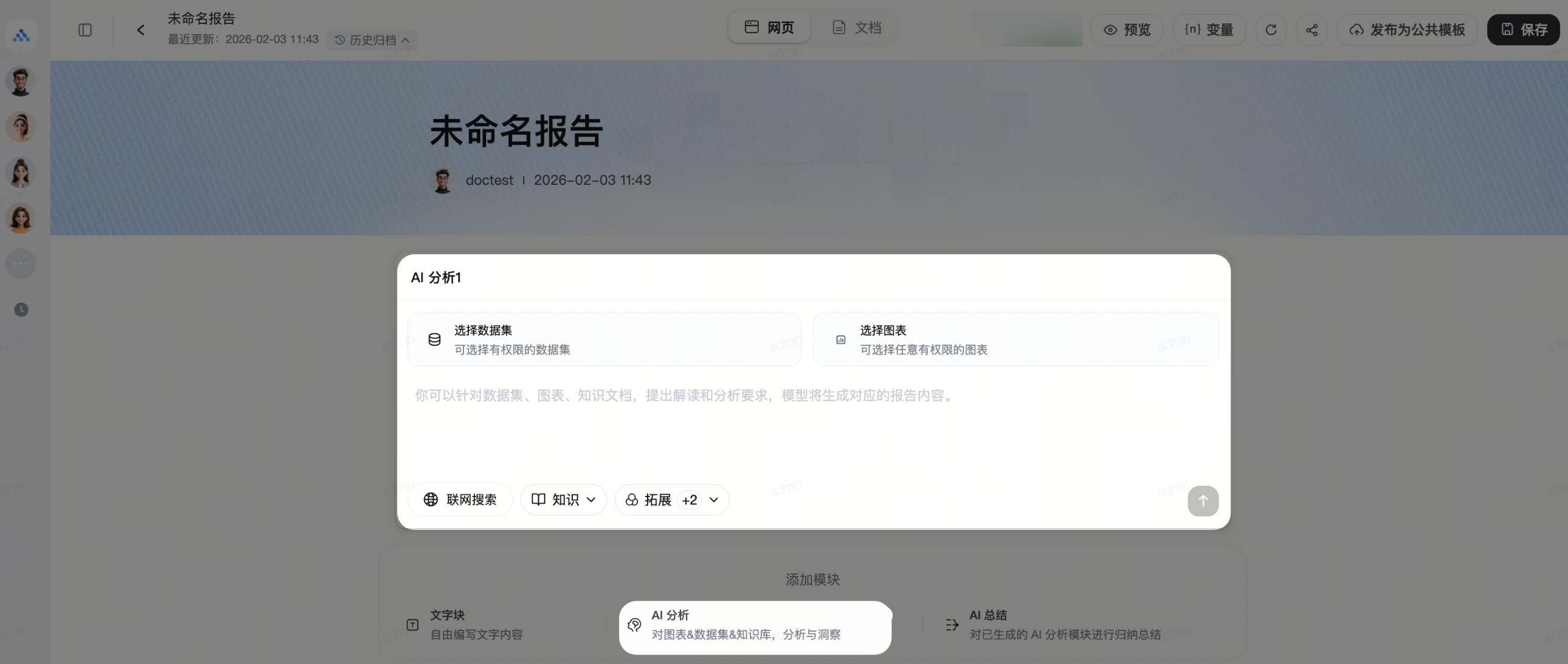Click the share icon in top toolbar

tap(1311, 30)
